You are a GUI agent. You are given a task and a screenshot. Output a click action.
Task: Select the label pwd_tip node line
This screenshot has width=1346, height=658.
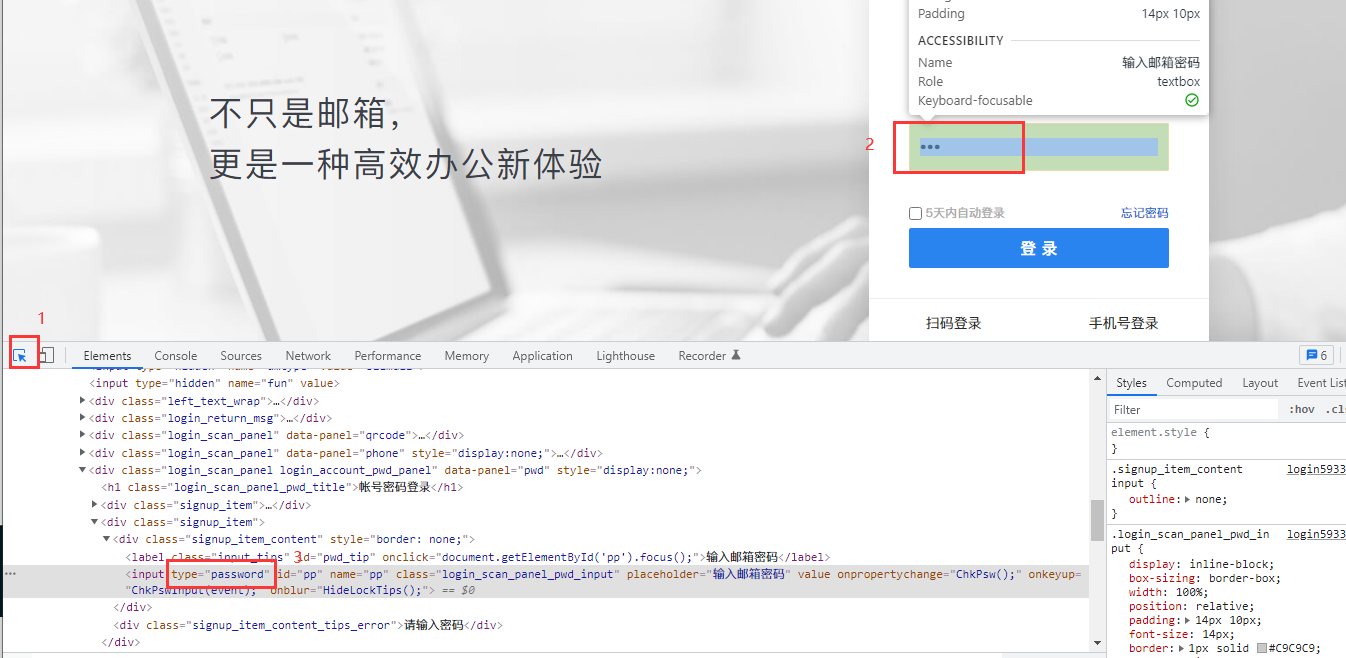pyautogui.click(x=477, y=557)
